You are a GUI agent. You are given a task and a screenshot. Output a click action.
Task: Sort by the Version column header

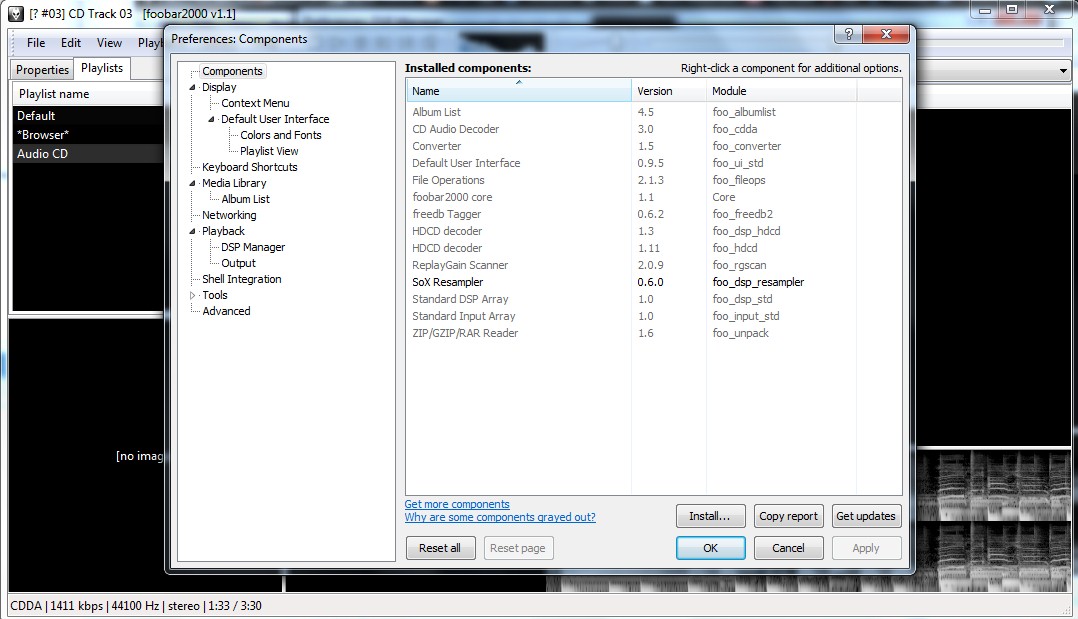(669, 91)
